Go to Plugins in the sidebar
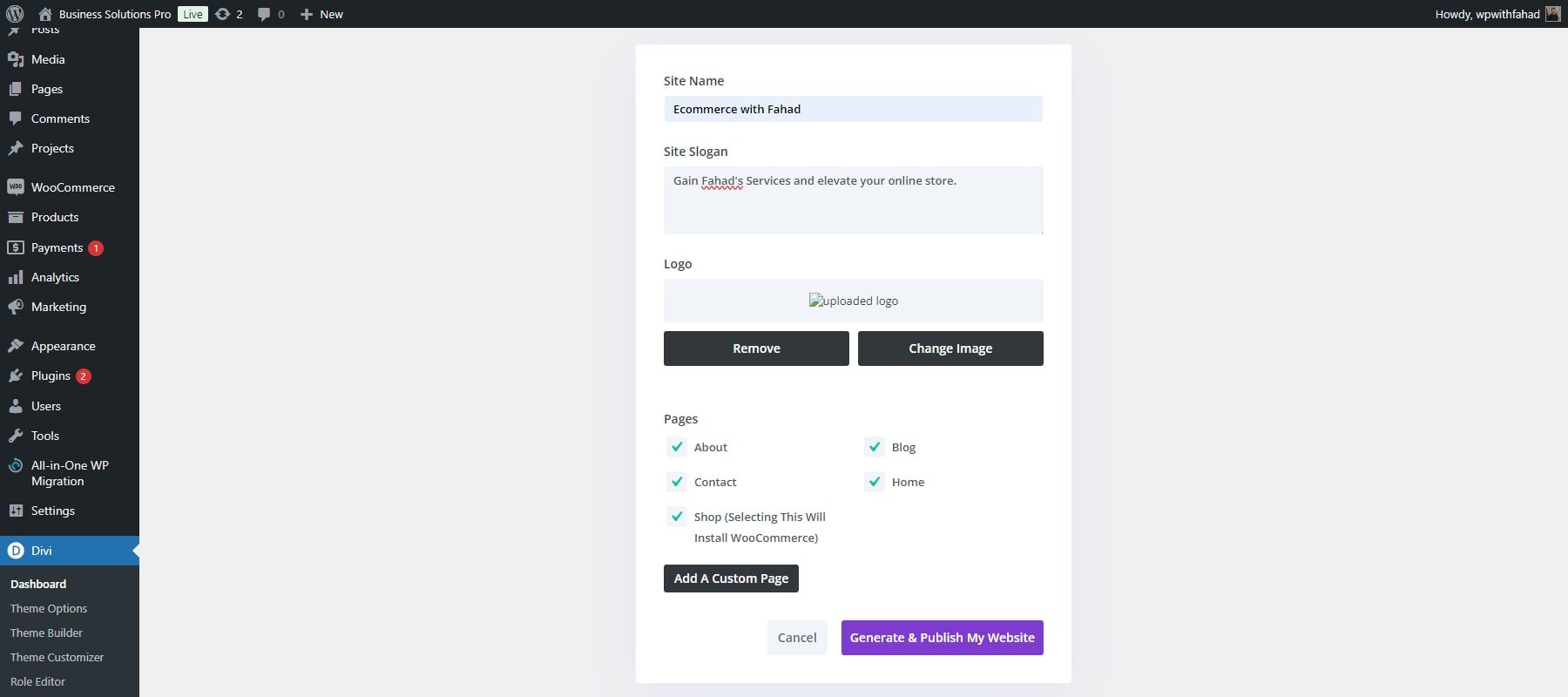The width and height of the screenshot is (1568, 697). click(51, 376)
